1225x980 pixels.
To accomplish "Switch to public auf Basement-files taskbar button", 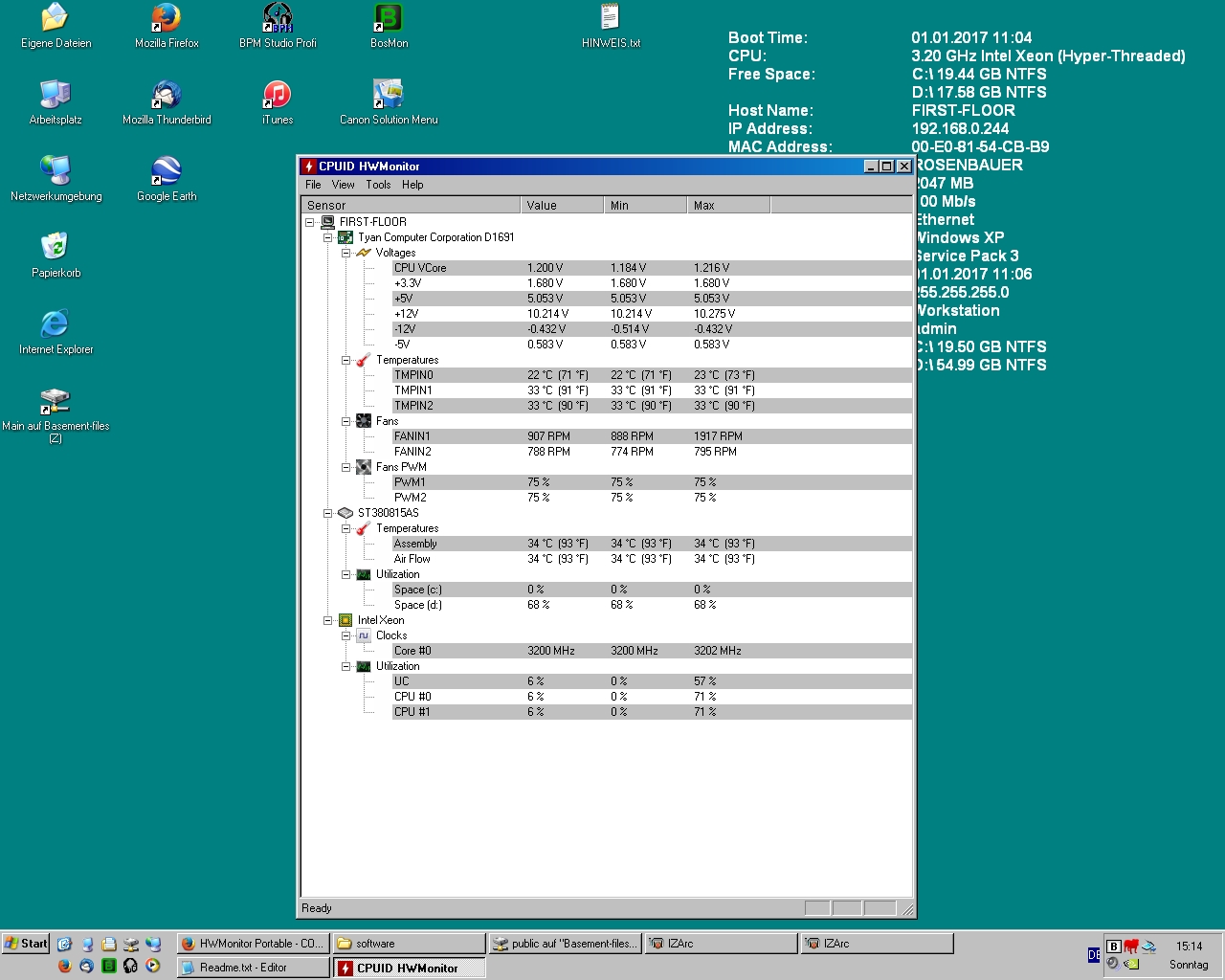I will tap(566, 944).
